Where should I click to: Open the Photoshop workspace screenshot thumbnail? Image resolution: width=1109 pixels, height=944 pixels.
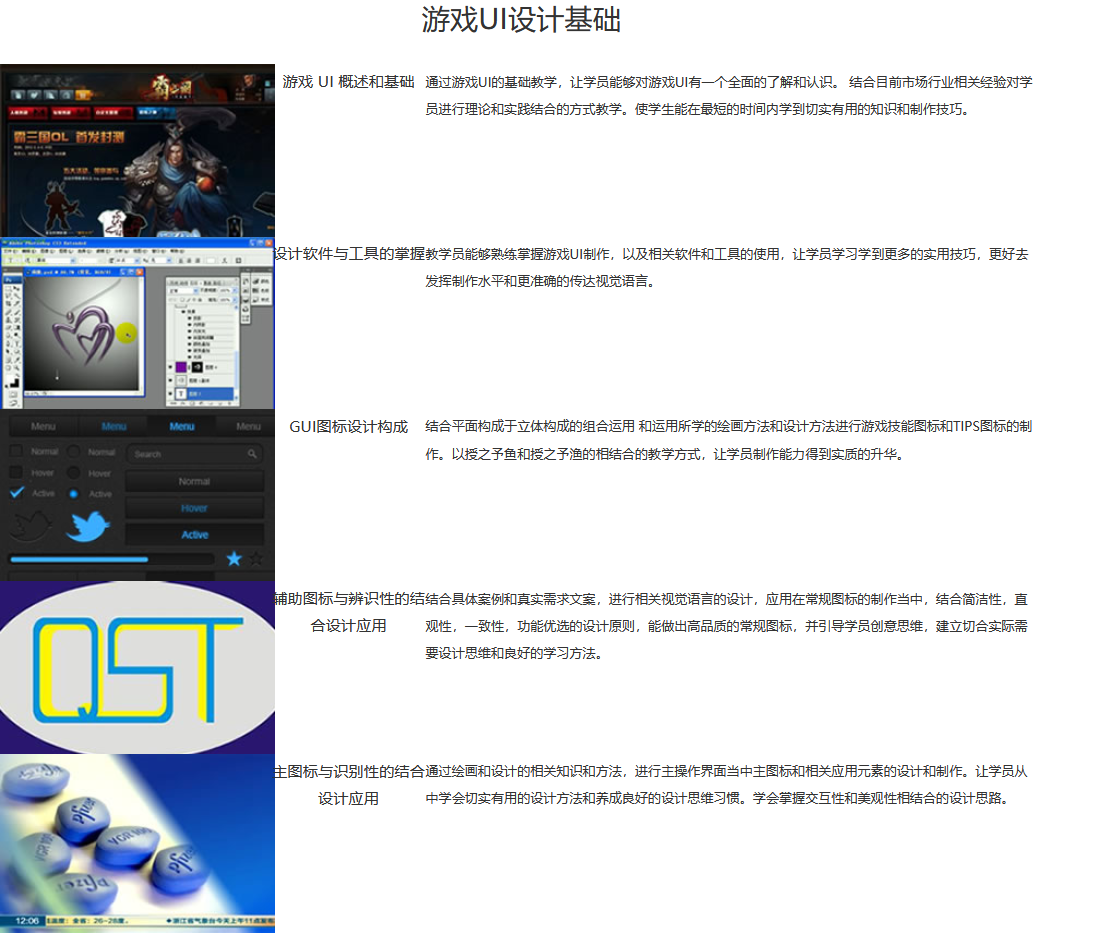point(137,323)
